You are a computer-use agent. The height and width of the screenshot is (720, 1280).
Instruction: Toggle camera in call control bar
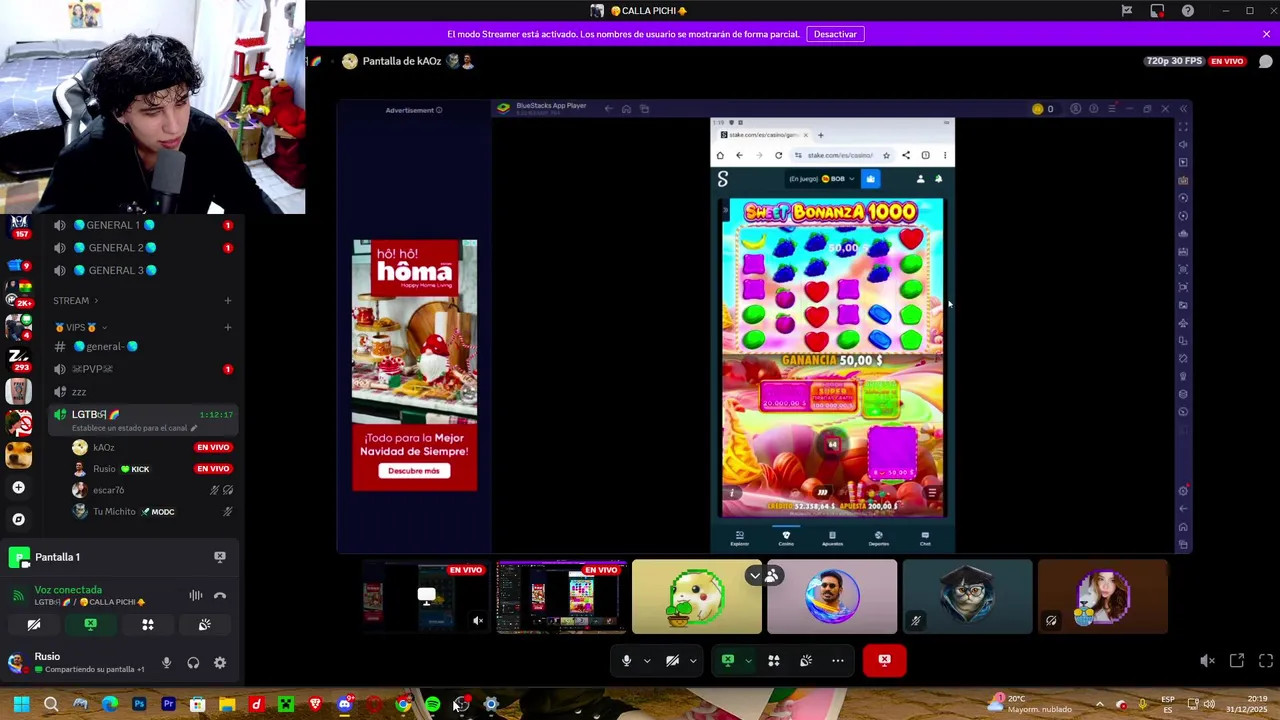click(672, 660)
